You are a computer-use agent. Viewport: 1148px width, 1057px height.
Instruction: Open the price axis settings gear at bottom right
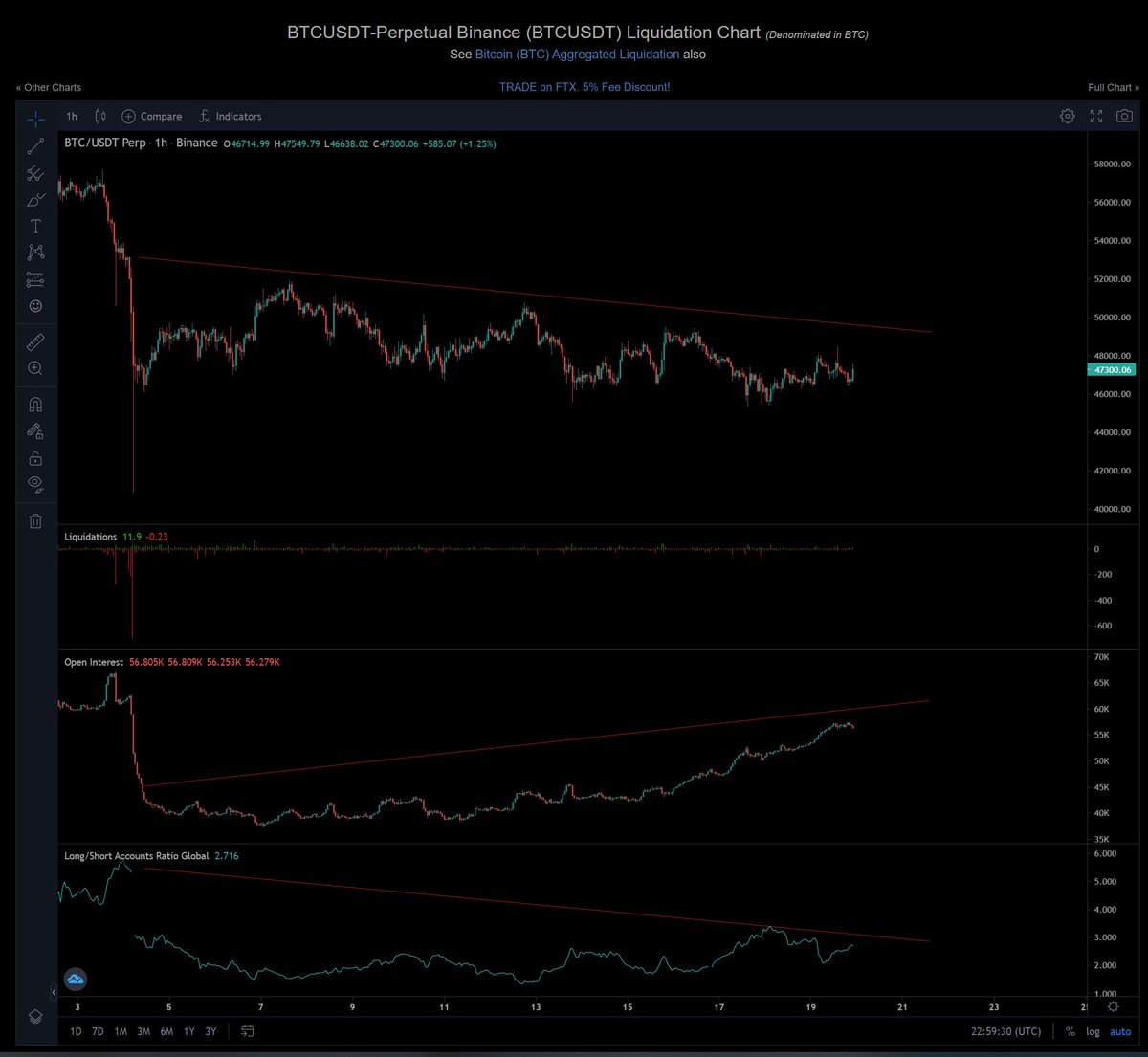click(x=1114, y=1007)
